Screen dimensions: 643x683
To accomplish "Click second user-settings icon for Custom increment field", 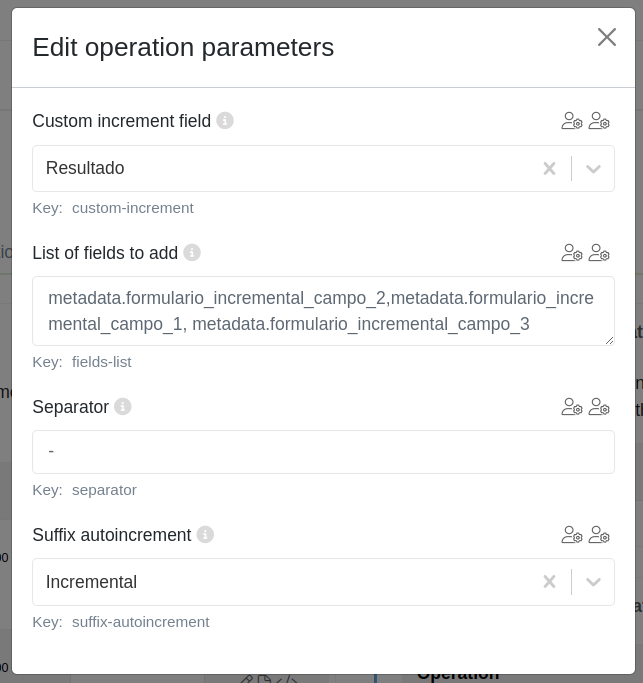I will pos(599,121).
